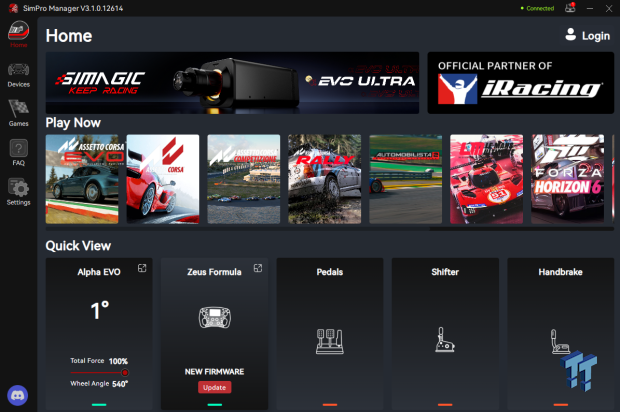Open the Settings gear in the sidebar

point(19,192)
